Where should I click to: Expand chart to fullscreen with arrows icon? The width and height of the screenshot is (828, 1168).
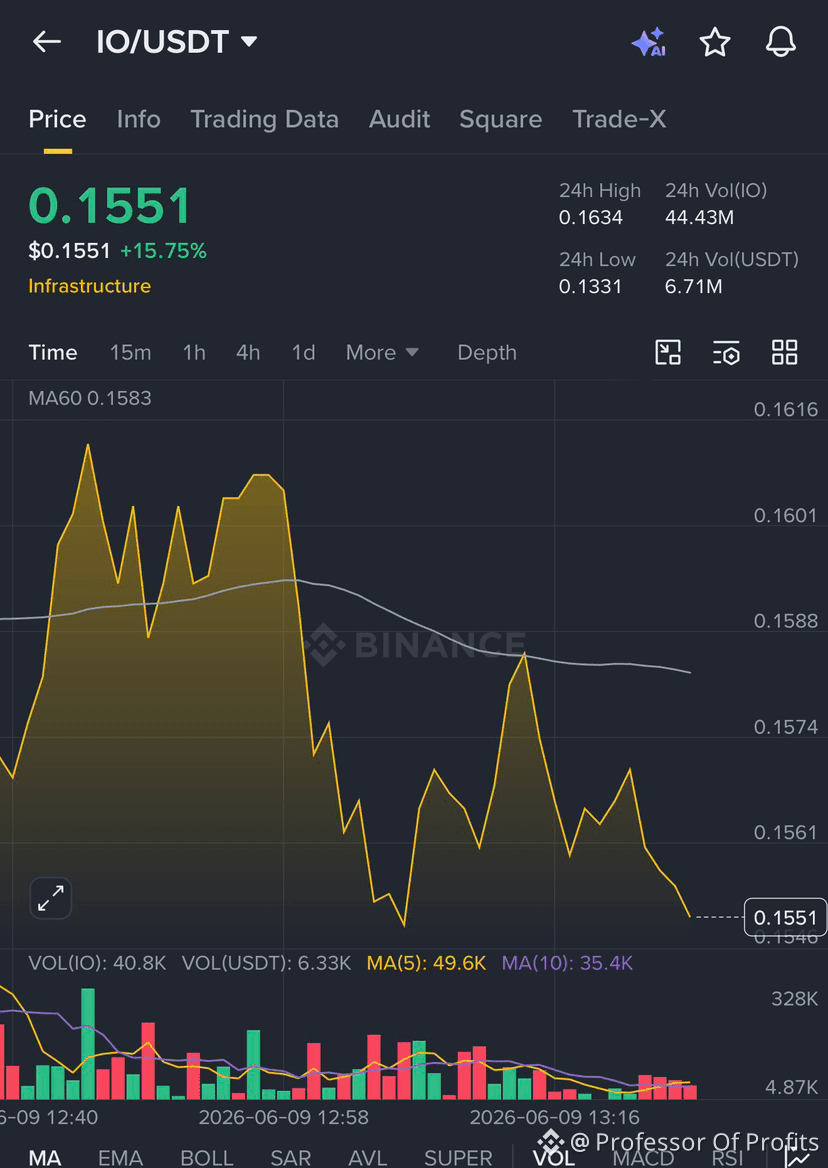point(51,898)
